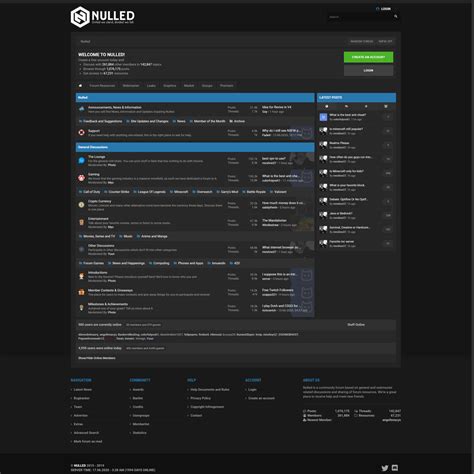
Task: Click the Support forum lifebuoy icon
Action: (x=82, y=132)
